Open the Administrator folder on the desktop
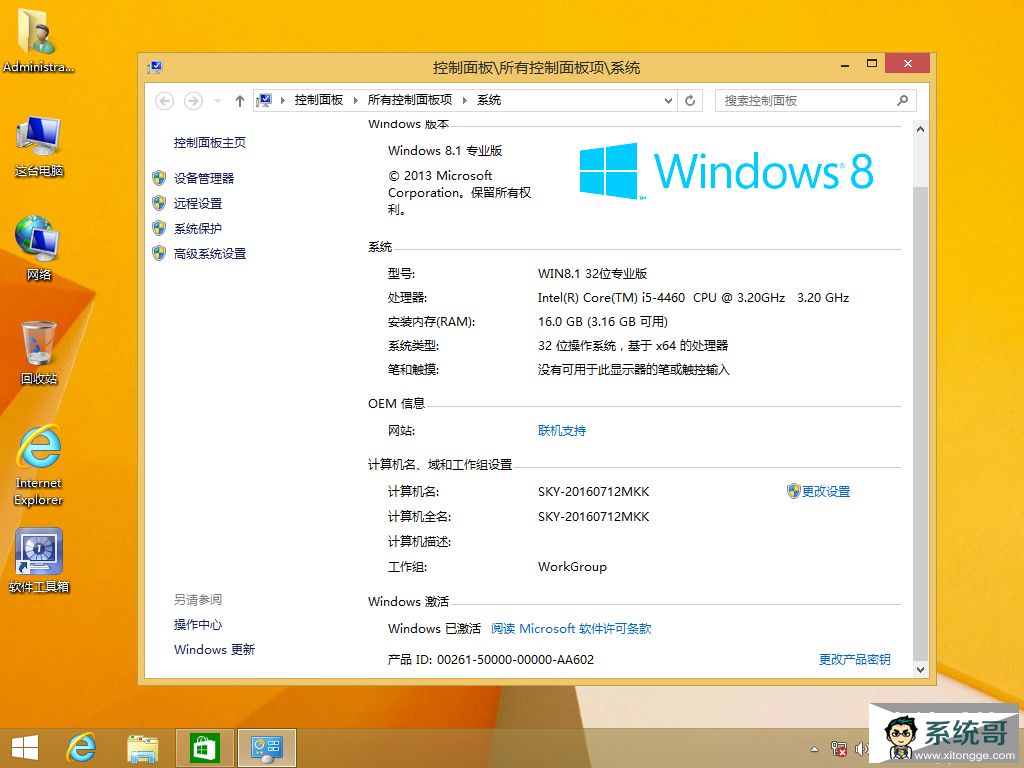Image resolution: width=1024 pixels, height=768 pixels. [38, 41]
